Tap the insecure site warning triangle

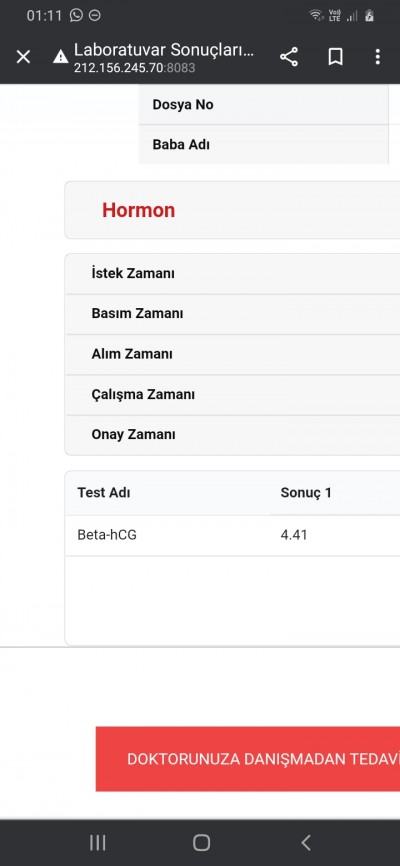click(61, 56)
